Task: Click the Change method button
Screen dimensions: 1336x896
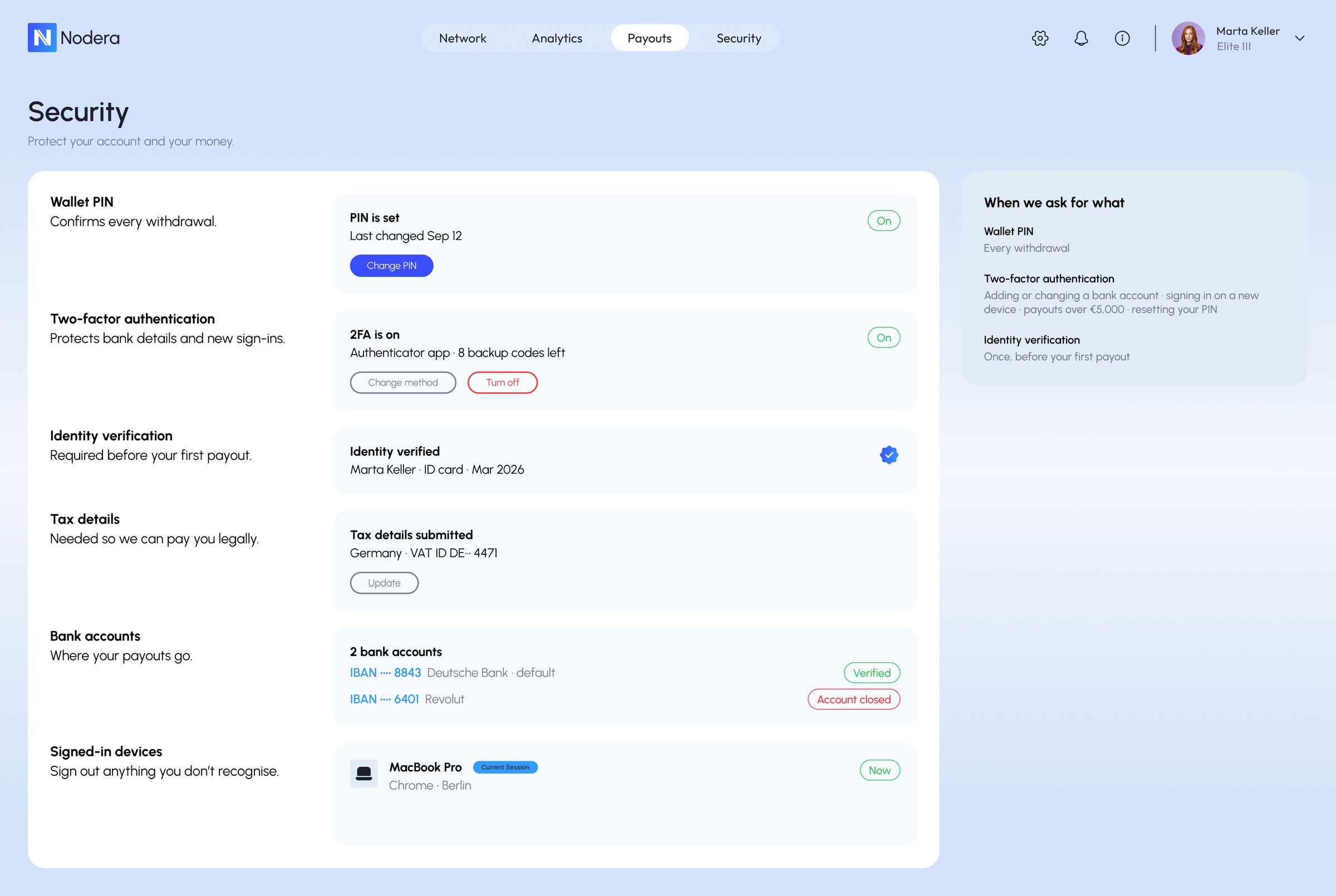Action: coord(403,382)
